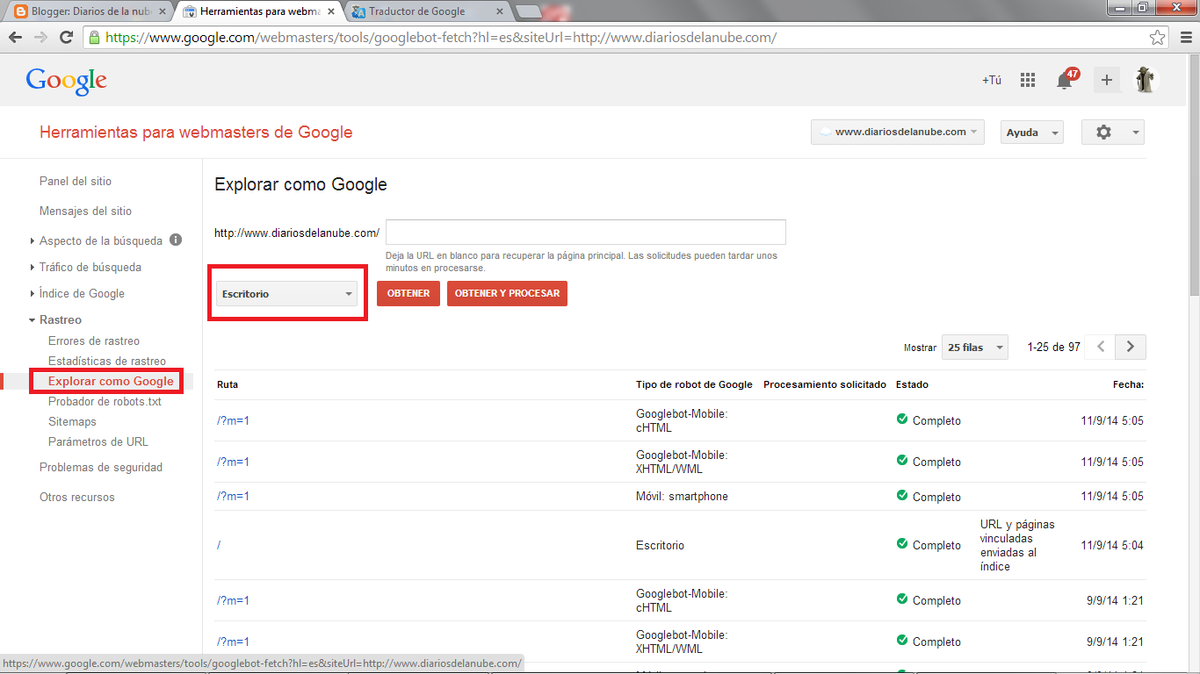This screenshot has width=1200, height=674.
Task: Reload the page with refresh icon
Action: pyautogui.click(x=66, y=37)
